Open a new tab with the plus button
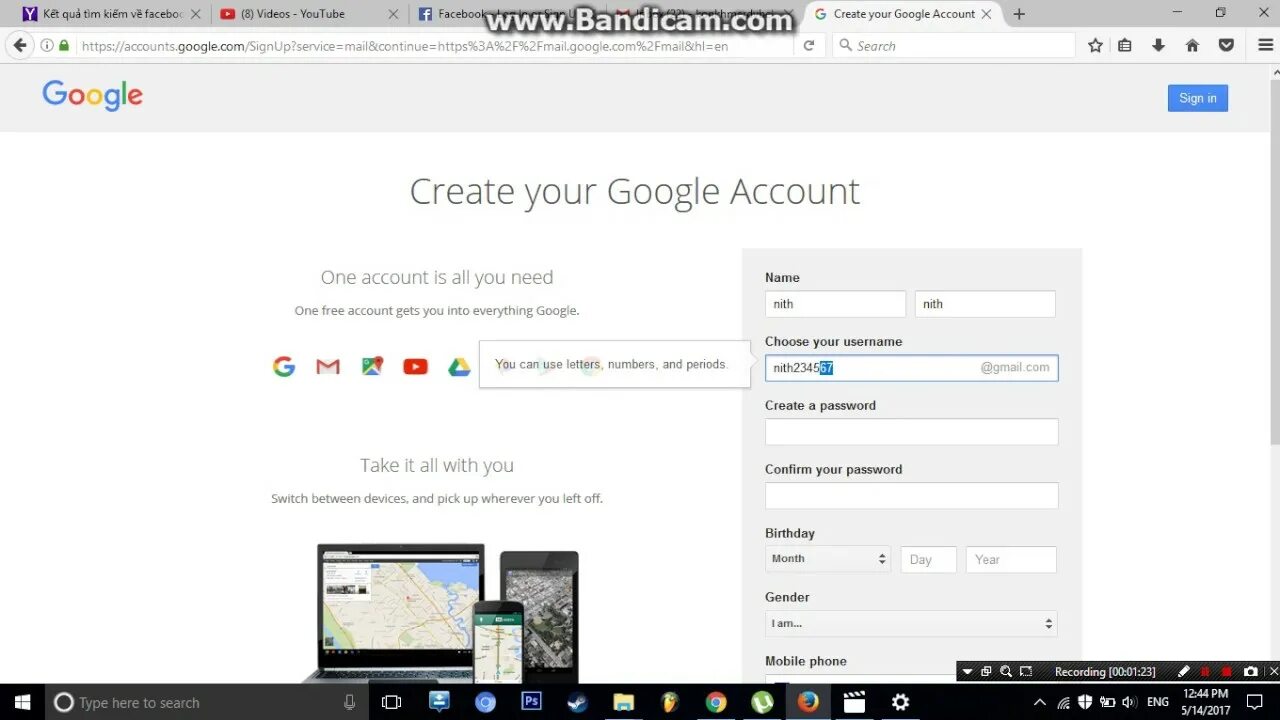The width and height of the screenshot is (1280, 720). pos(1019,14)
